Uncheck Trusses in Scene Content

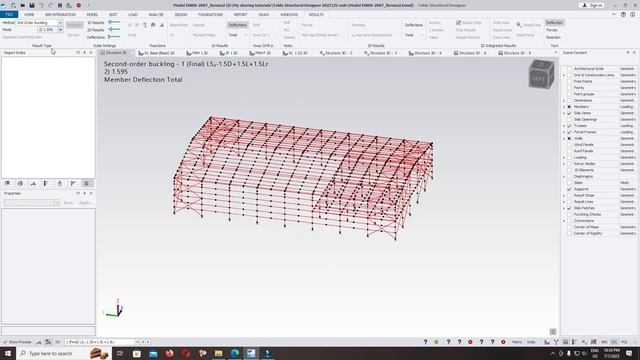[569, 126]
